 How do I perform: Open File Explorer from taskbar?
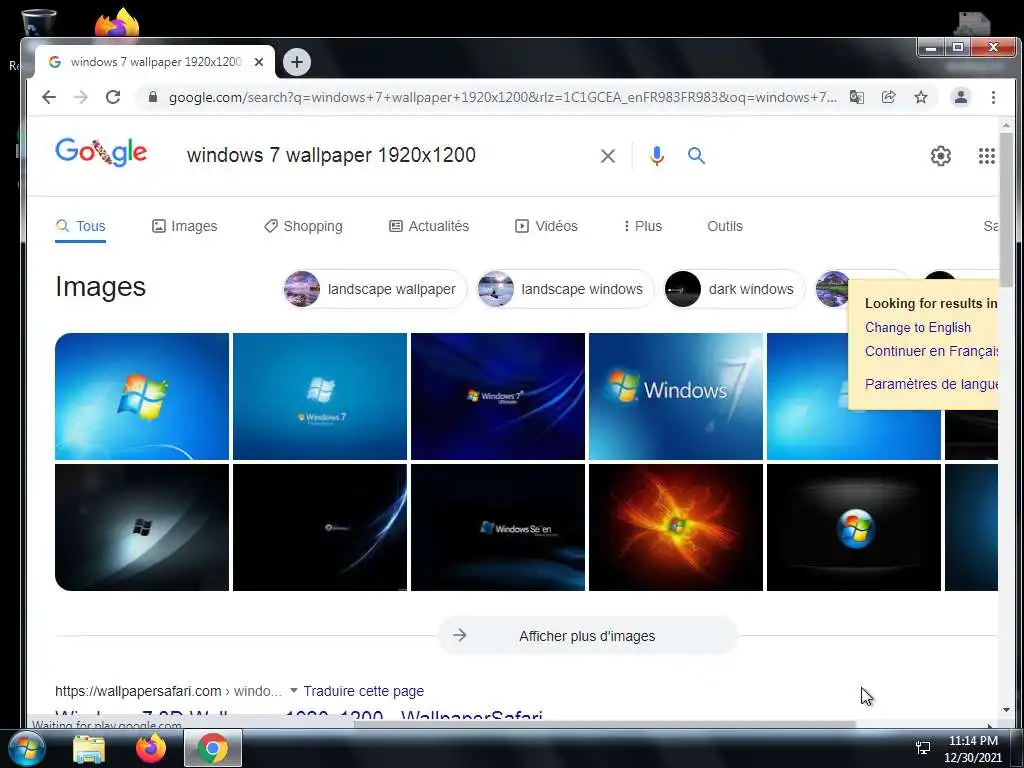(89, 748)
